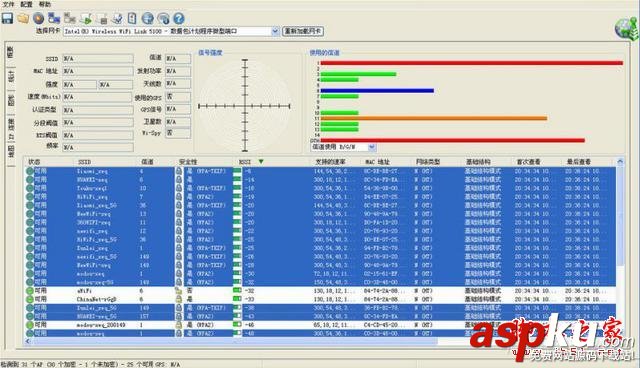640x368 pixels.
Task: Sort by the 网络类型 column header
Action: [x=428, y=162]
